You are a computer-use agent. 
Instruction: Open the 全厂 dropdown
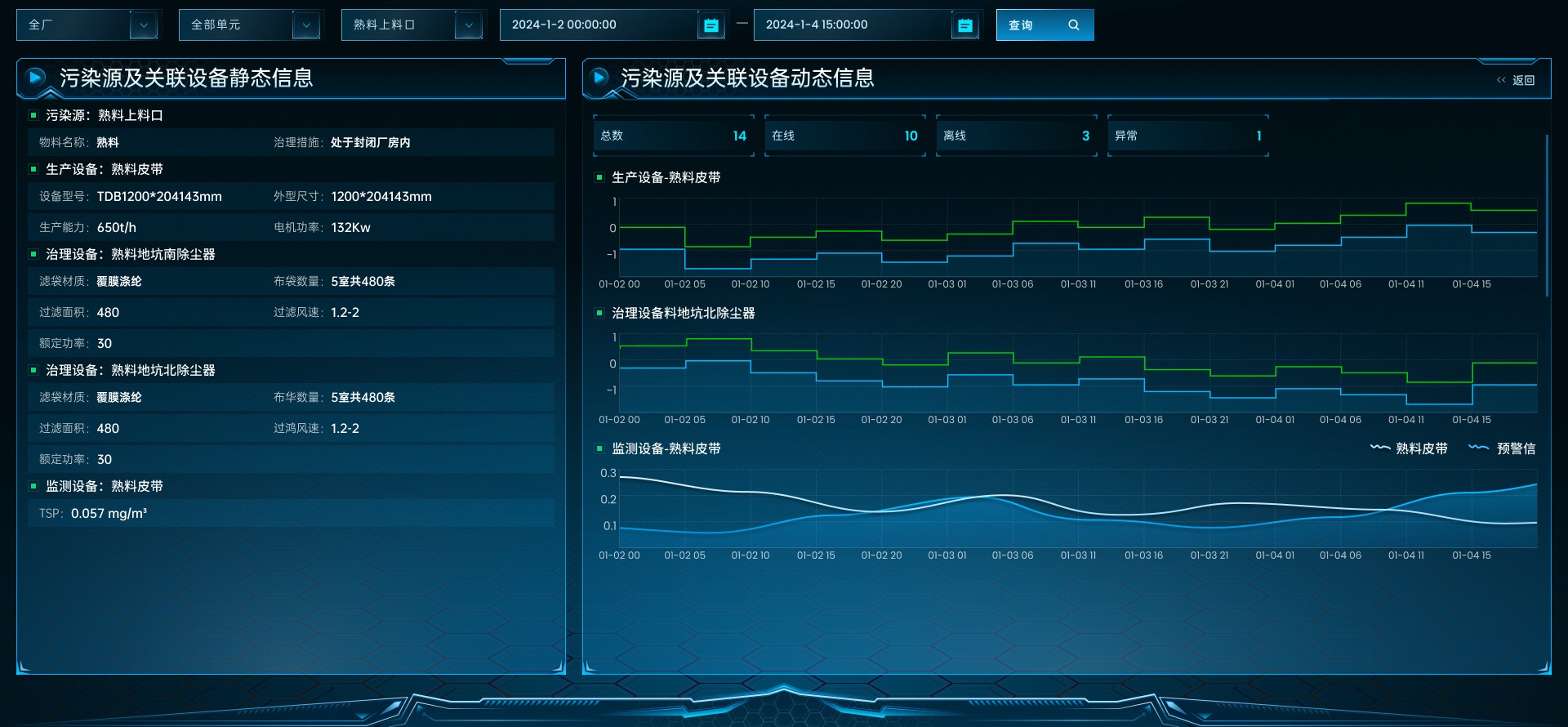(x=87, y=25)
